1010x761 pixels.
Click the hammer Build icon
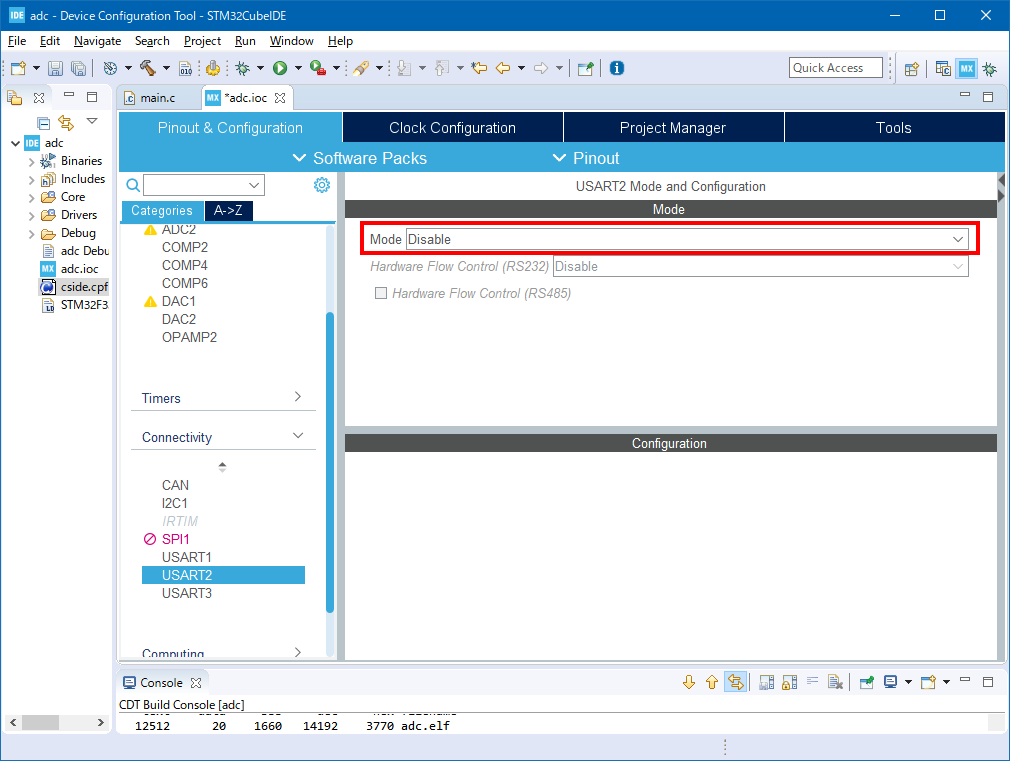pyautogui.click(x=148, y=68)
